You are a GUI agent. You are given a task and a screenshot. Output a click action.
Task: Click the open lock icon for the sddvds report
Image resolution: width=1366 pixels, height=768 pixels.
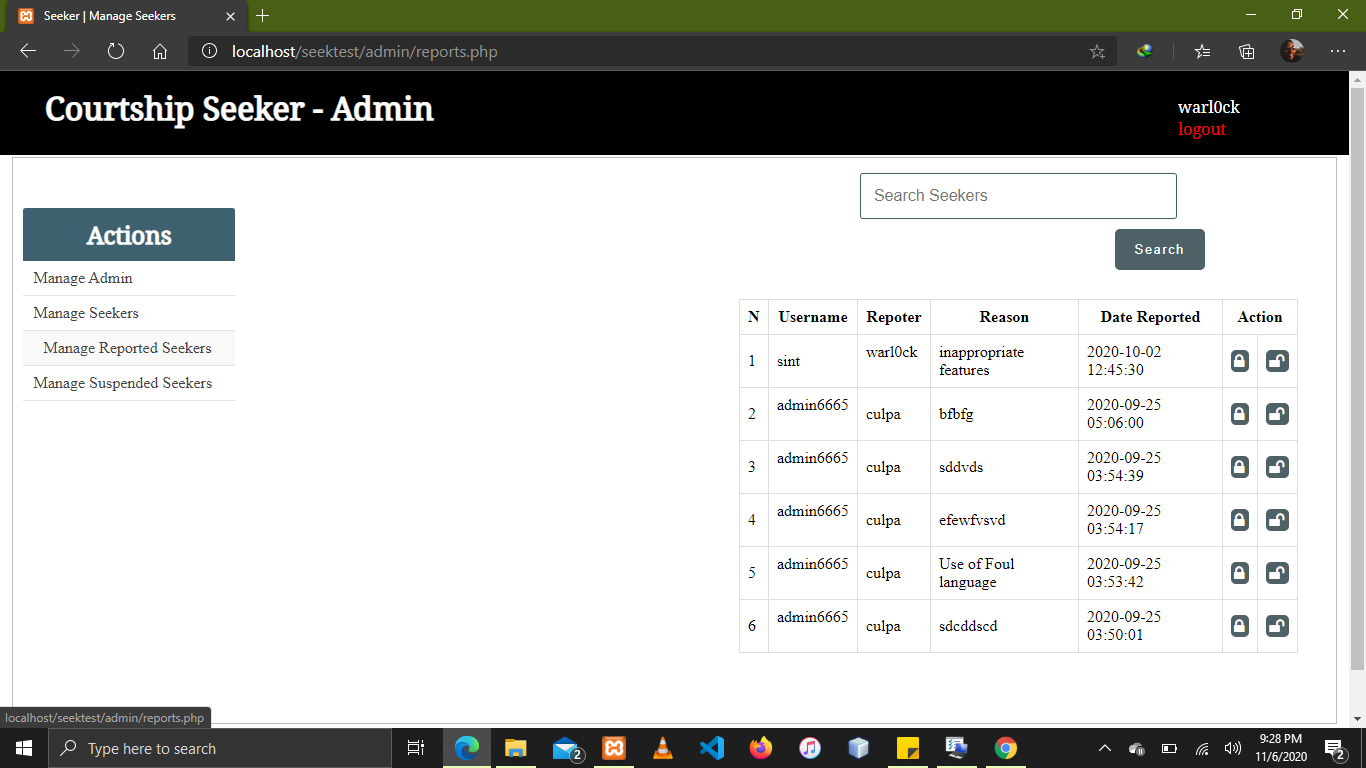tap(1277, 467)
